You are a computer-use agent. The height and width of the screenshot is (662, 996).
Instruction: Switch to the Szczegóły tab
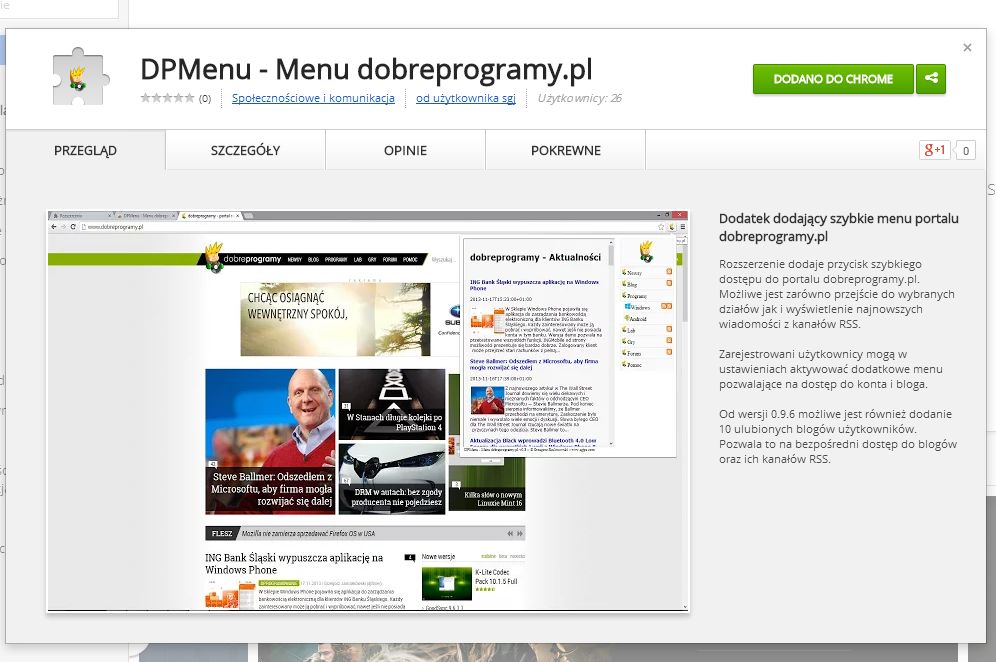point(245,151)
